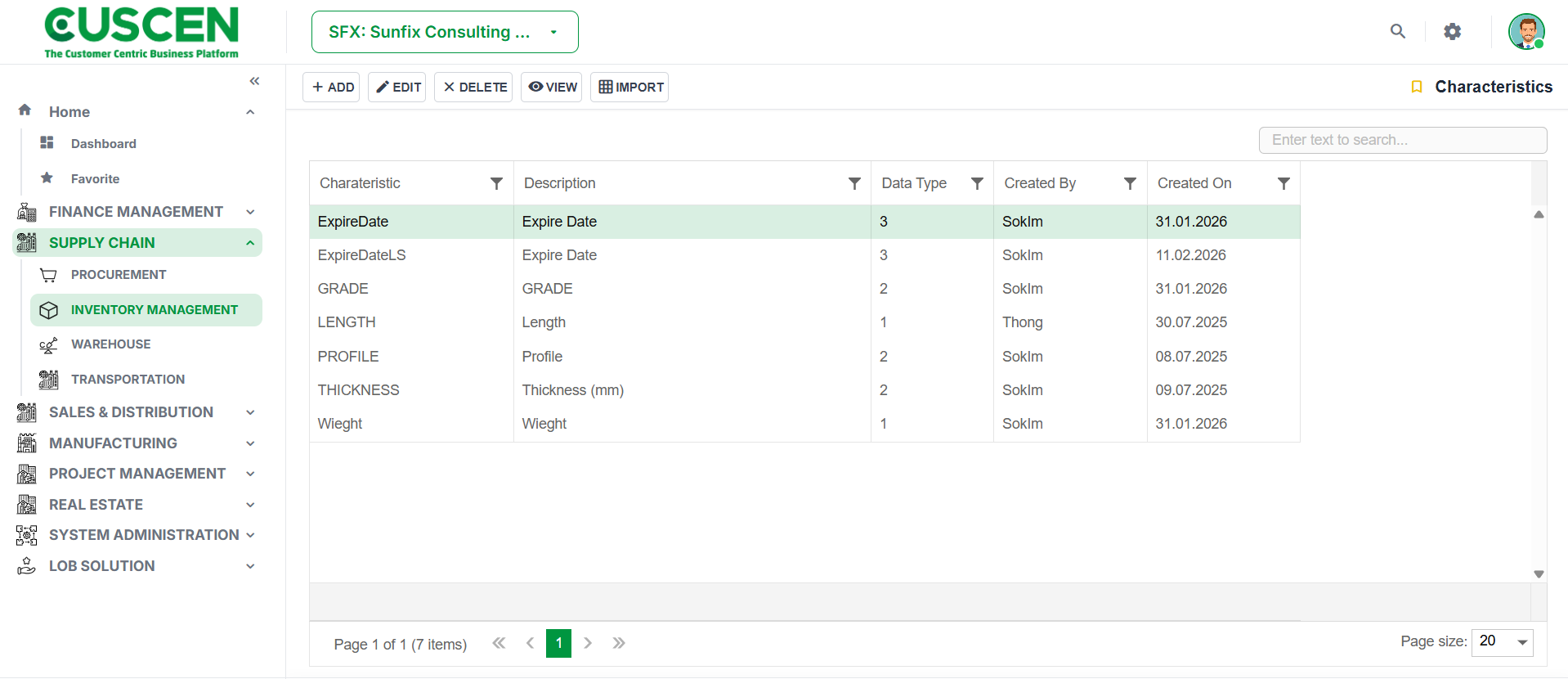Click the Characteristics bookmark icon
Viewport: 1568px width, 679px height.
(x=1417, y=87)
